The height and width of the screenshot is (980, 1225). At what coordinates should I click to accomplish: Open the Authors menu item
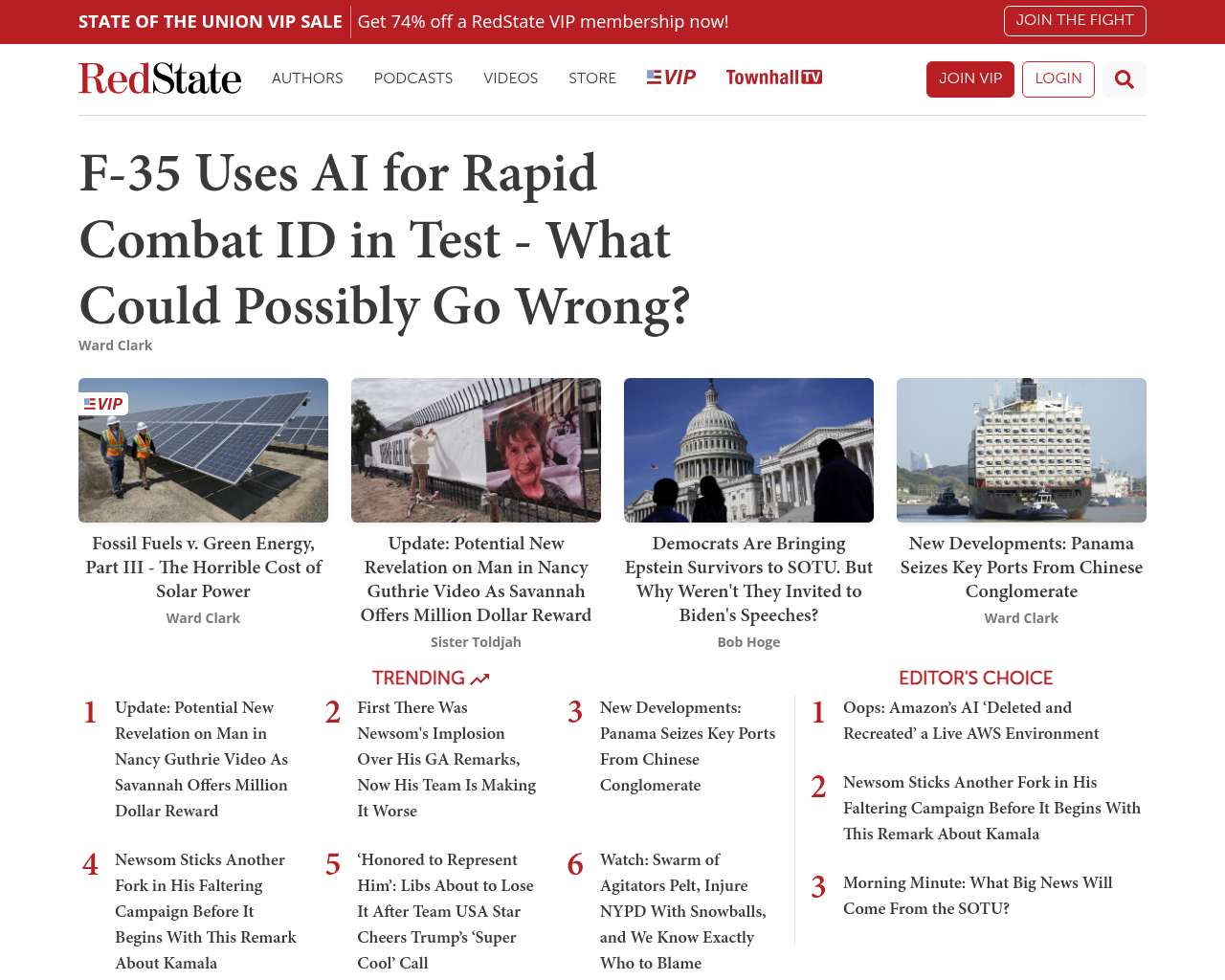[307, 78]
